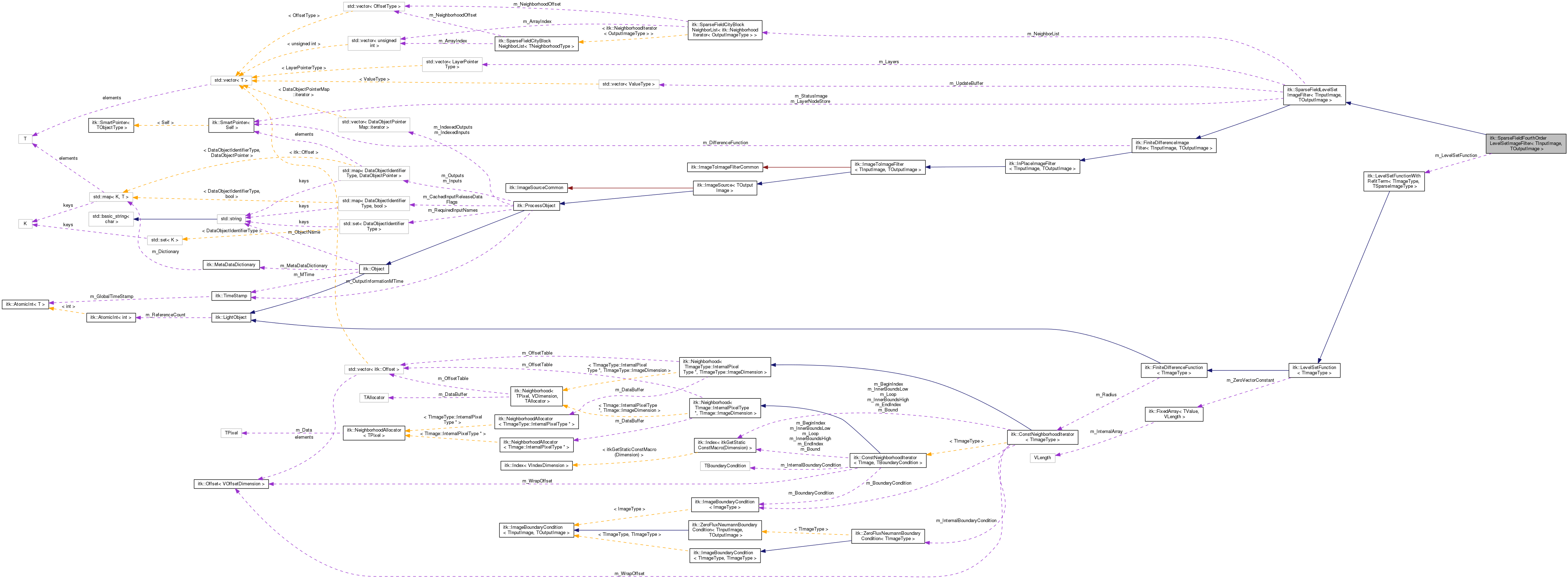Click std::map< DataObjectIdentifierType, DataObjectPointer > node
Screen dimensions: 1568x579
click(373, 173)
